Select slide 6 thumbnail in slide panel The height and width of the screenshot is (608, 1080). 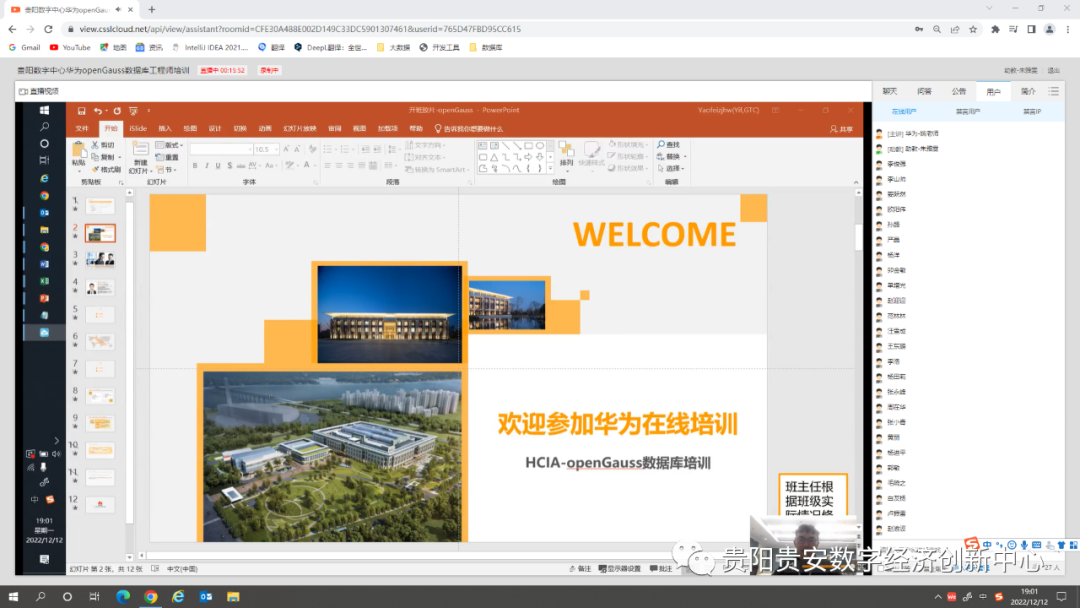tap(101, 342)
